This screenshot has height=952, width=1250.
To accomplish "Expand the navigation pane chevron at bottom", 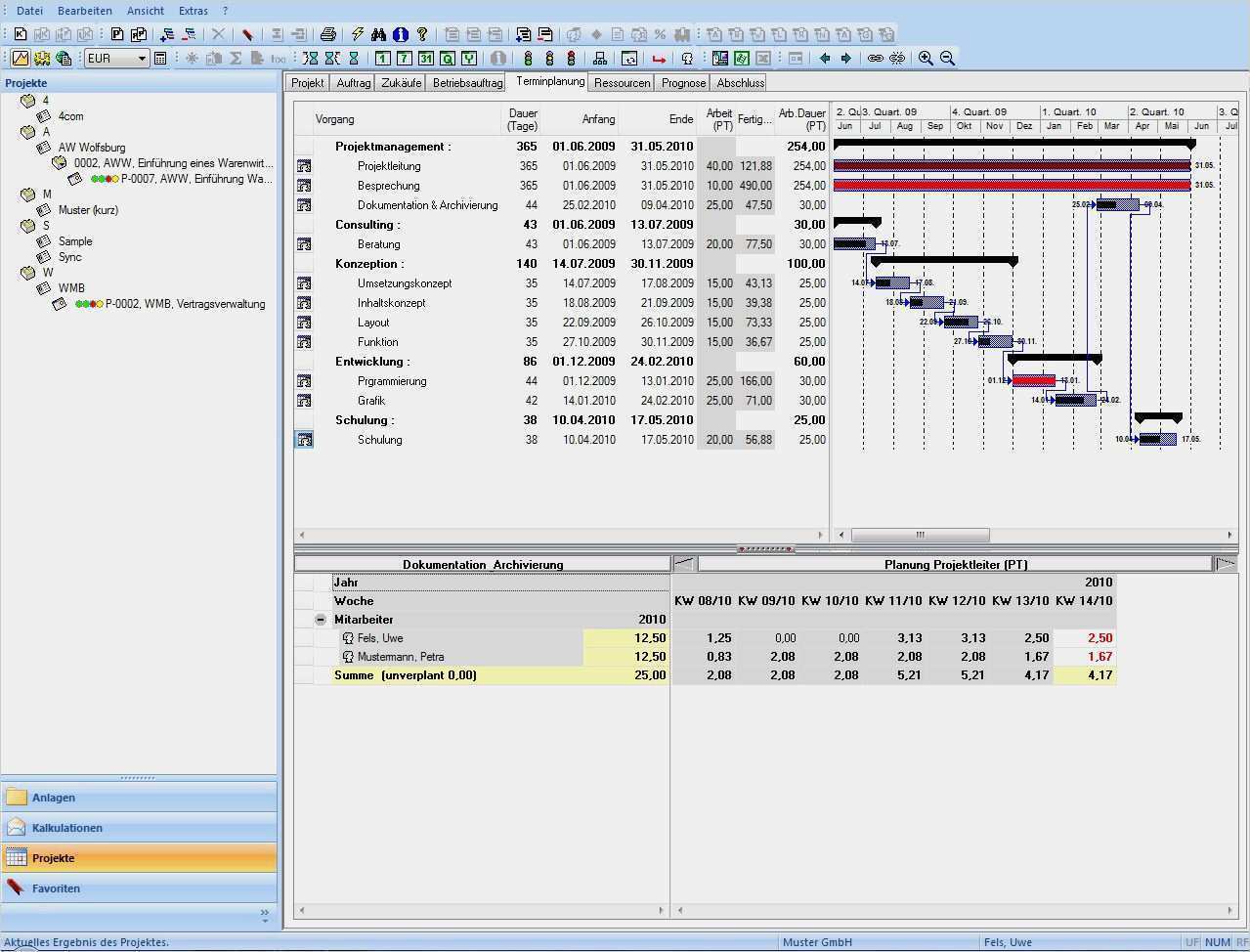I will [264, 916].
